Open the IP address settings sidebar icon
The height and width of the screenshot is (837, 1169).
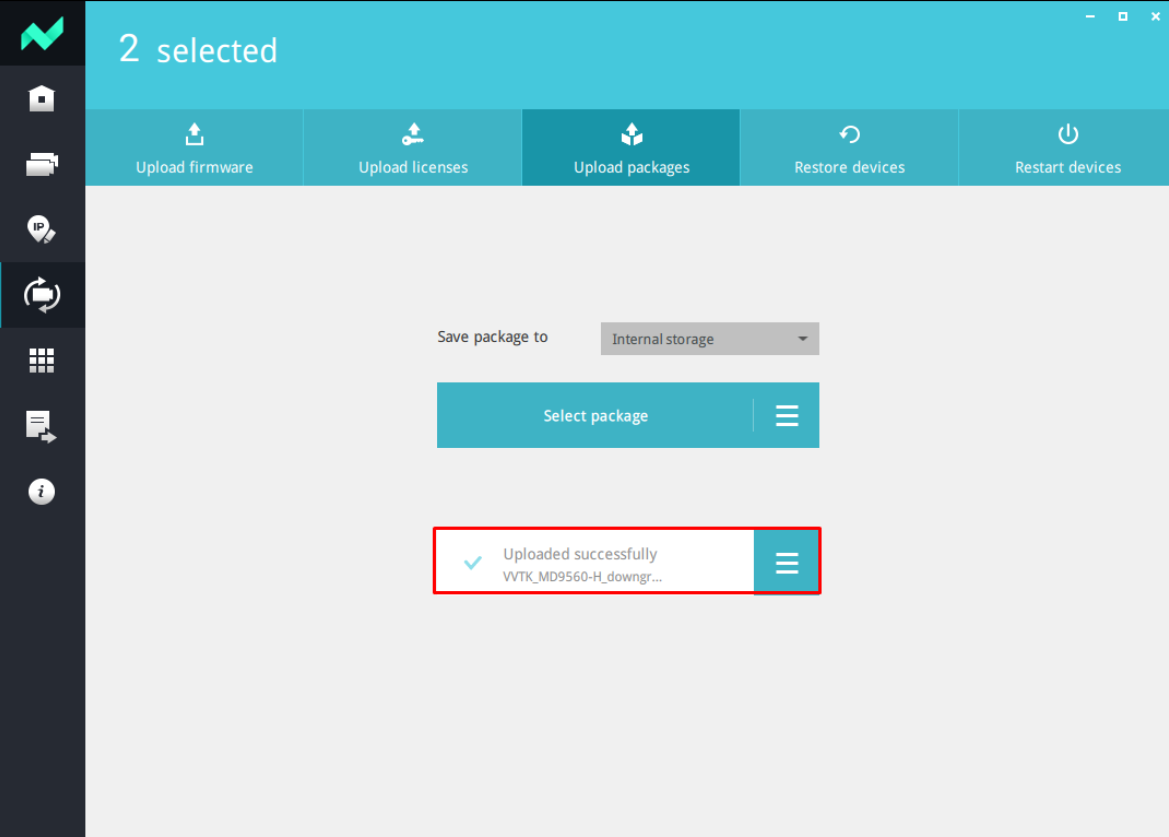tap(42, 230)
